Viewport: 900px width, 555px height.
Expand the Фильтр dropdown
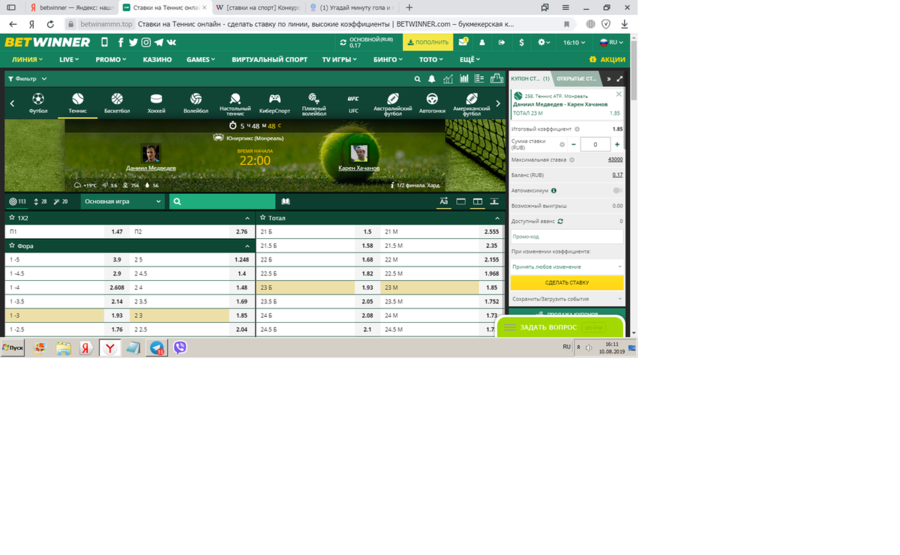click(28, 79)
